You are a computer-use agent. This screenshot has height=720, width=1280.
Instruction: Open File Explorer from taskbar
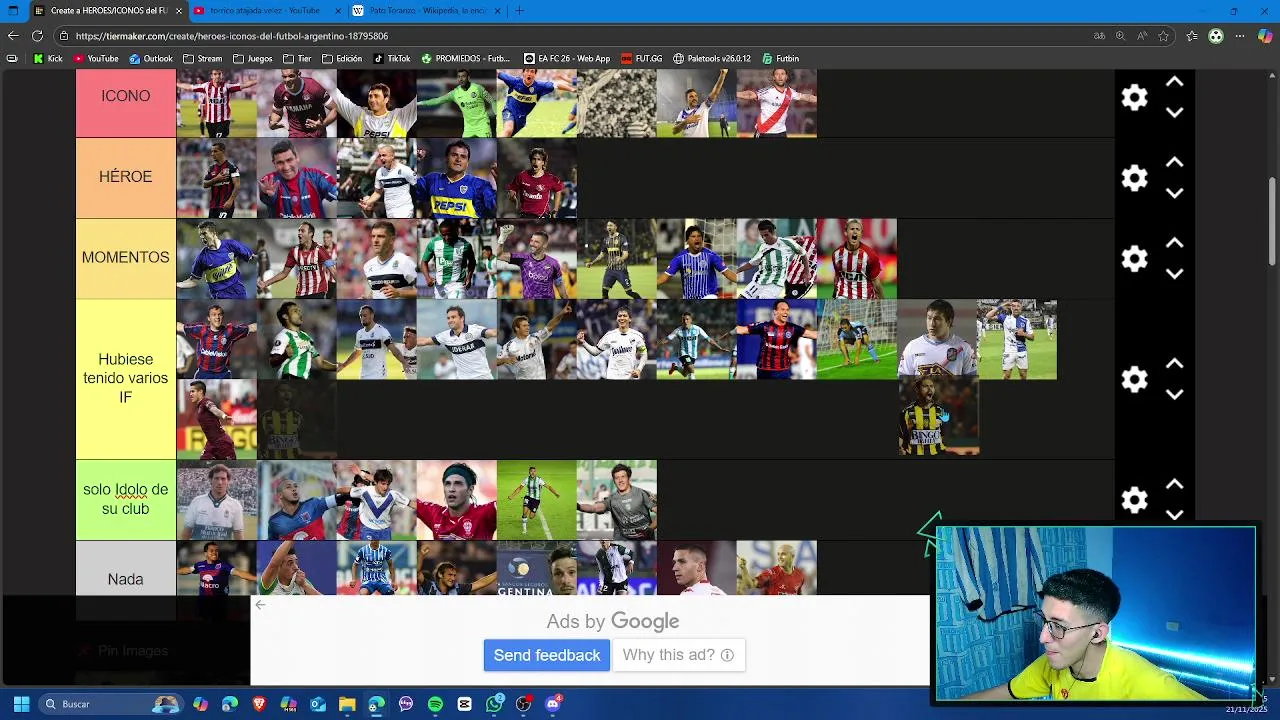pyautogui.click(x=347, y=704)
